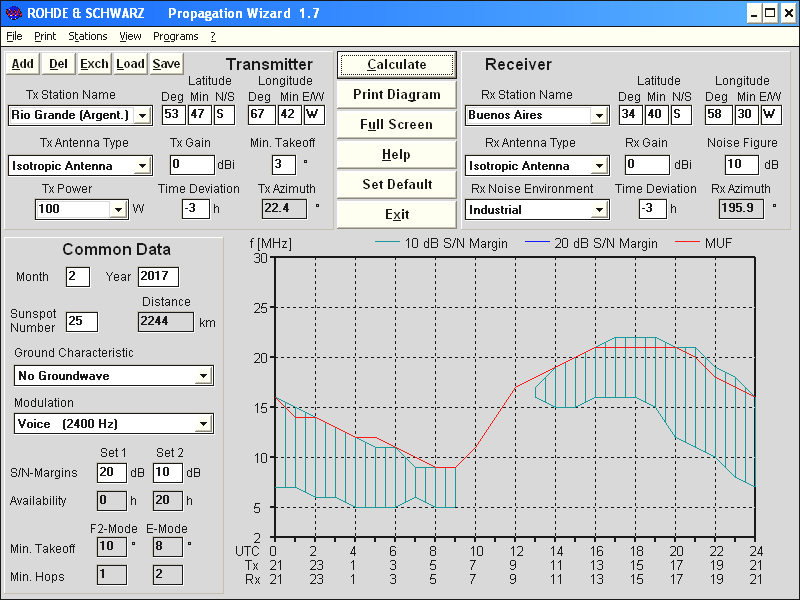
Task: Click the Tx longitude degrees field
Action: [261, 115]
